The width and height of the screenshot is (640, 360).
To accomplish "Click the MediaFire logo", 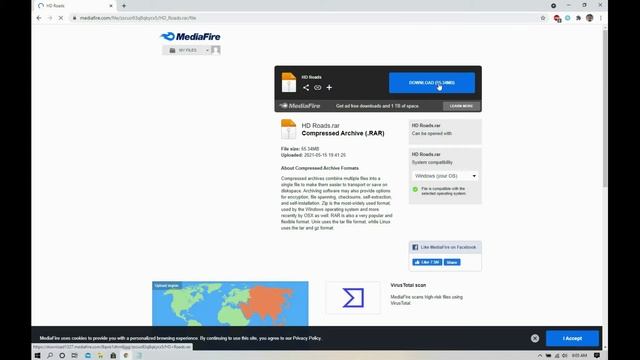I will pyautogui.click(x=190, y=37).
